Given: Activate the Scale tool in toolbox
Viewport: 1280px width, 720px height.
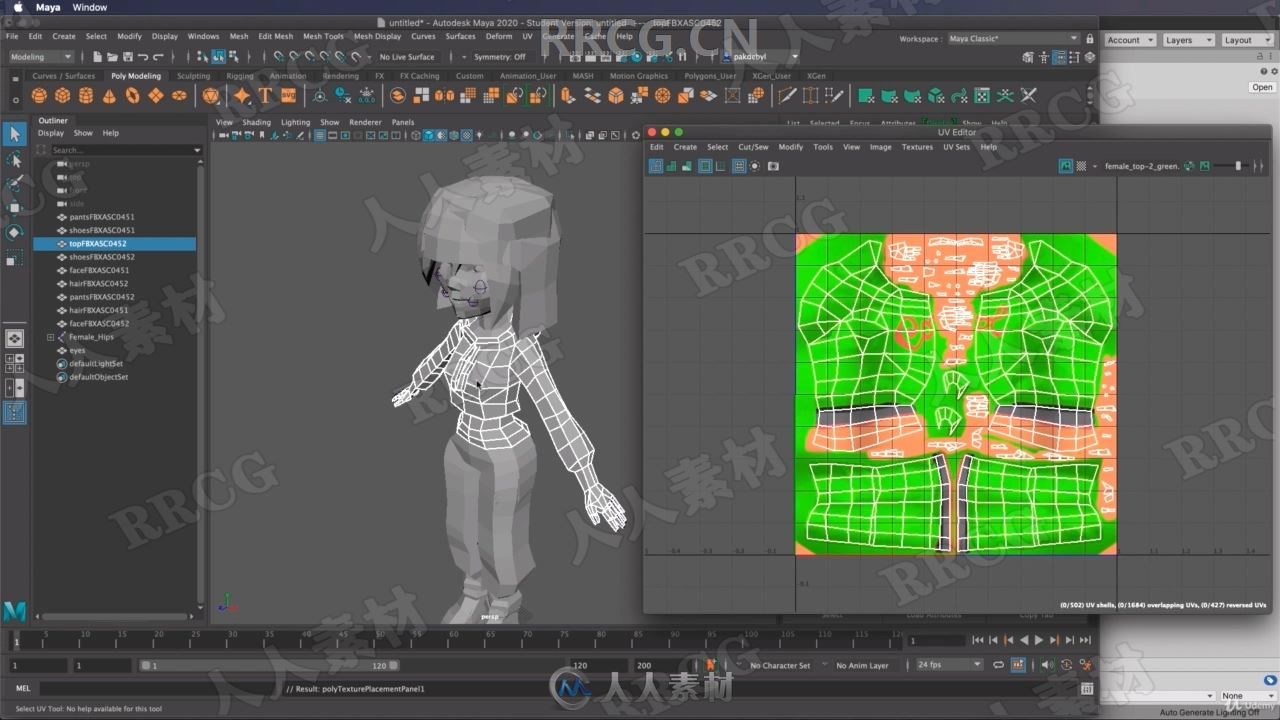Looking at the screenshot, I should pyautogui.click(x=14, y=258).
